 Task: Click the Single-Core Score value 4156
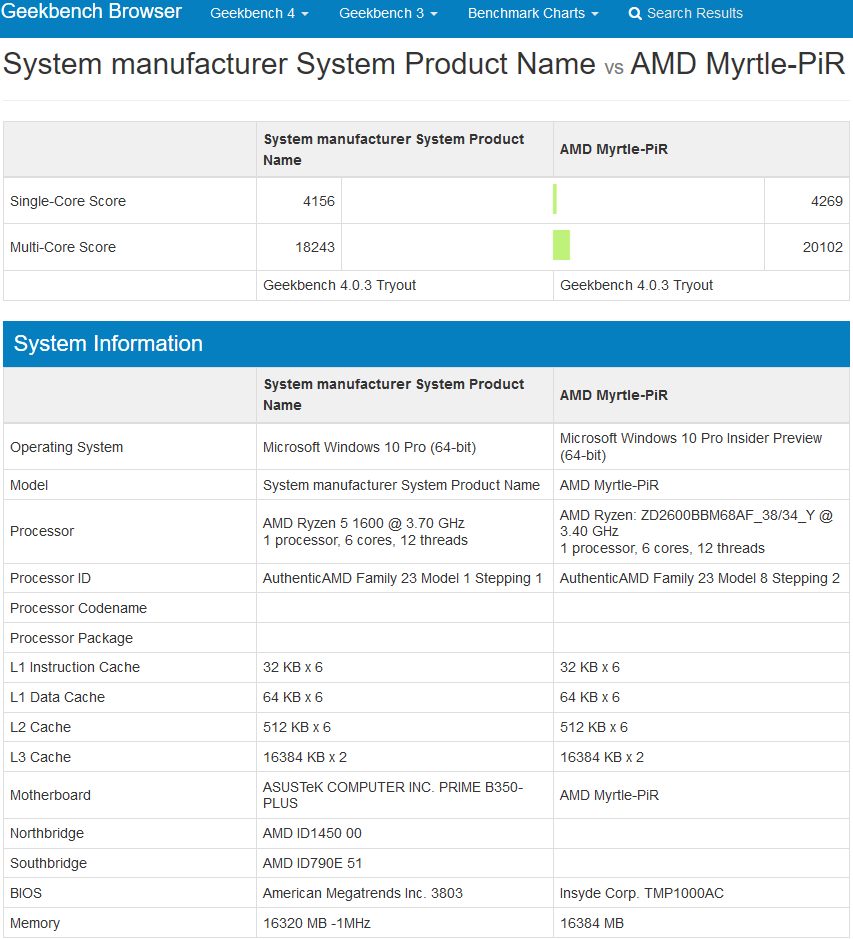[x=319, y=201]
